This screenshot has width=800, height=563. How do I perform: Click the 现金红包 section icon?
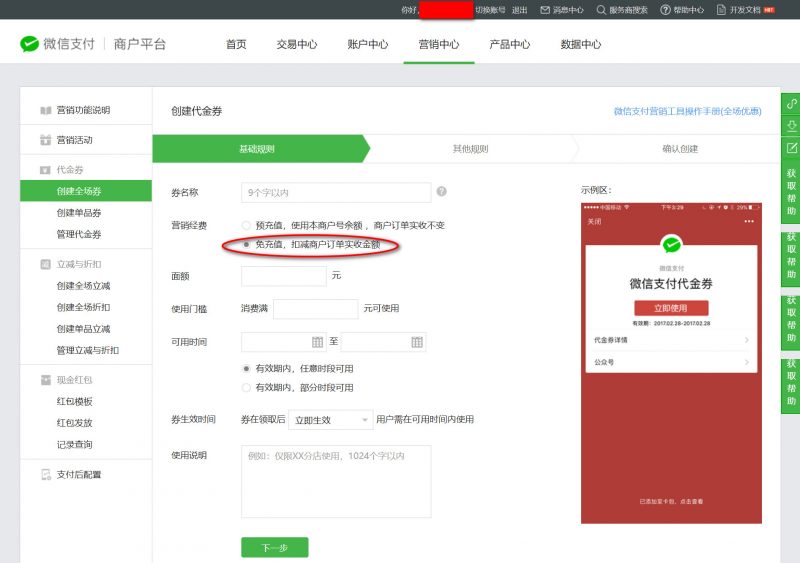click(x=45, y=380)
